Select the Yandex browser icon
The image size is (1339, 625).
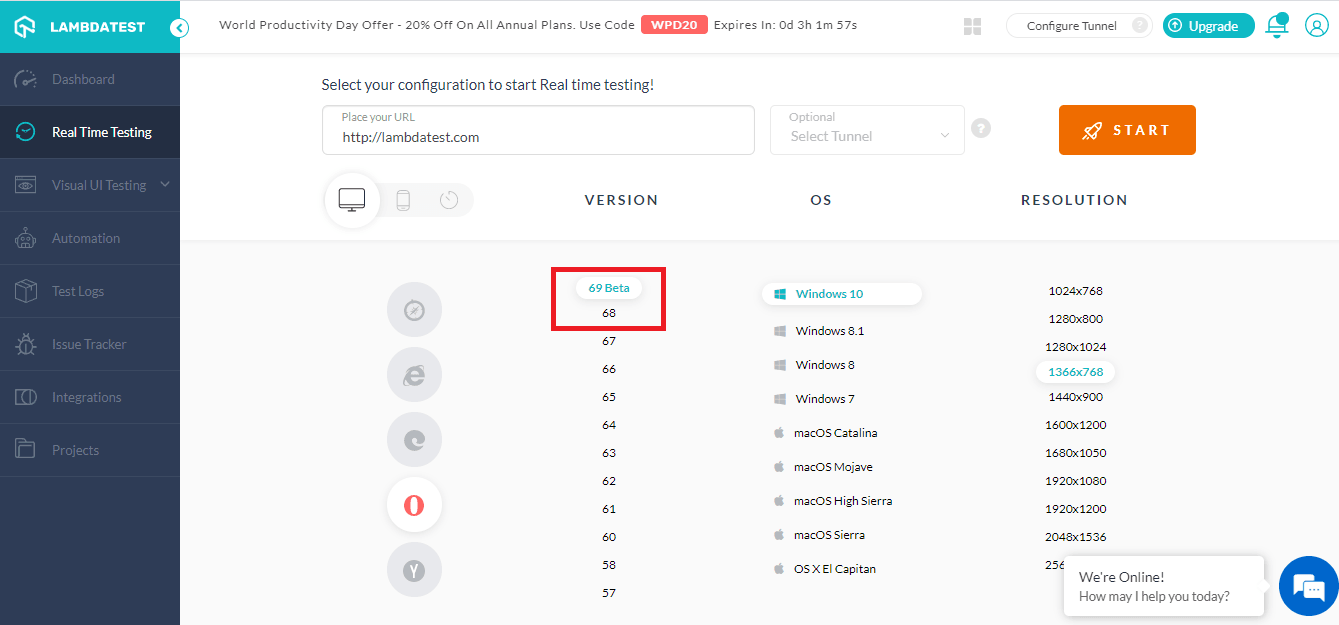[414, 569]
